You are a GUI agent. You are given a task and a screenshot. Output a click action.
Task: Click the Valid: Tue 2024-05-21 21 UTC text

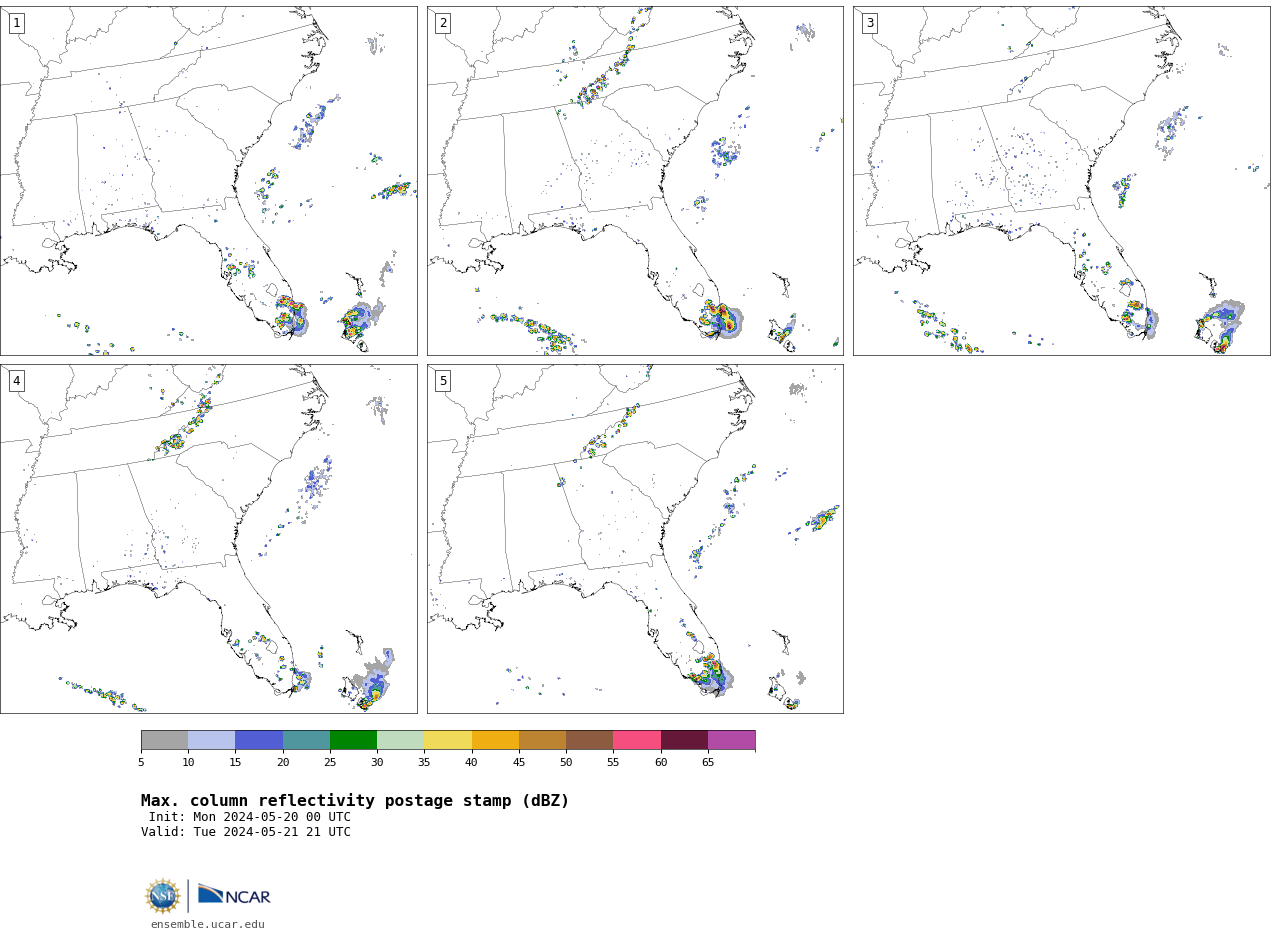pos(246,832)
